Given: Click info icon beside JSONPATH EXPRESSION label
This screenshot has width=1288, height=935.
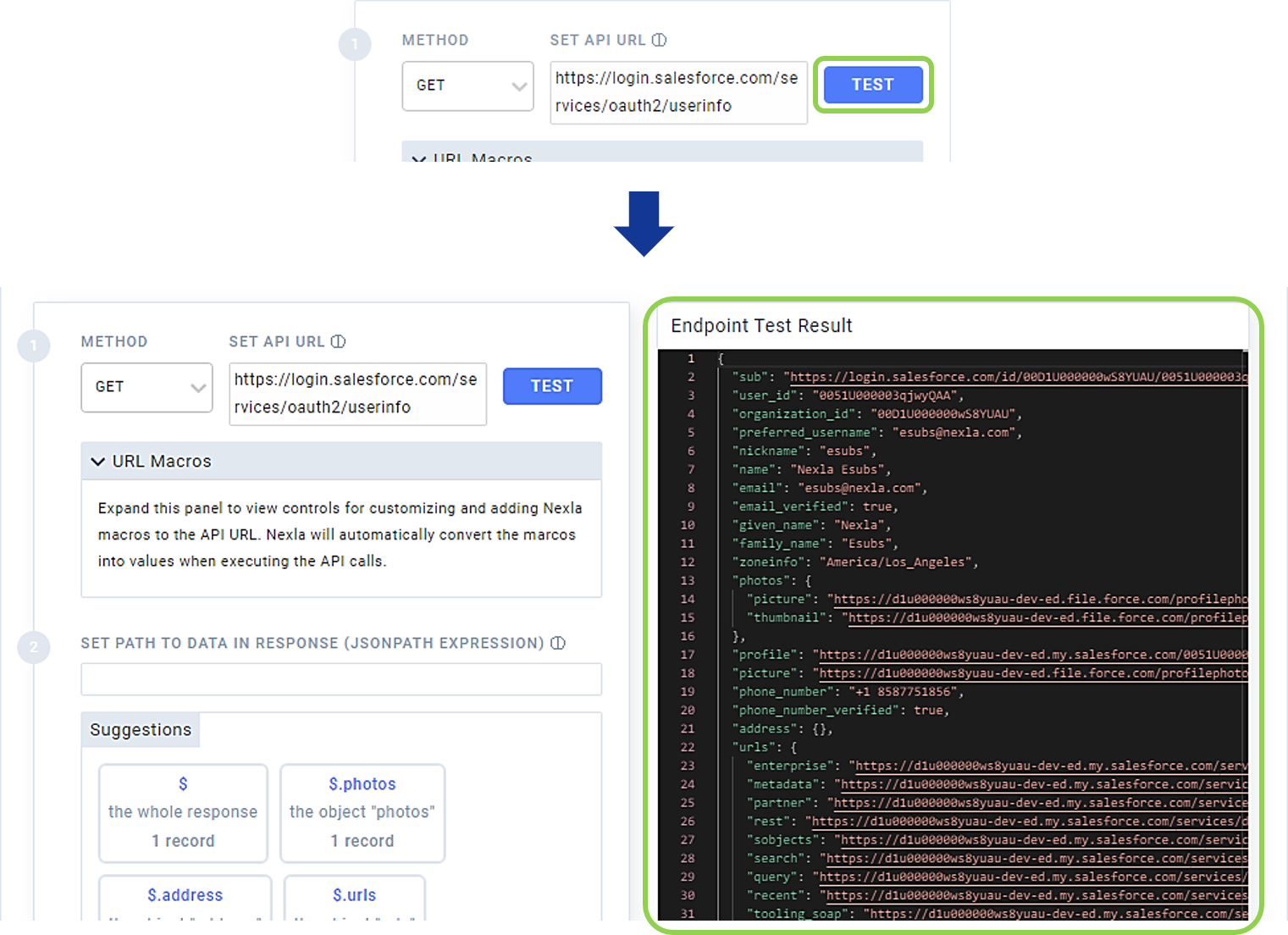Looking at the screenshot, I should click(x=558, y=643).
